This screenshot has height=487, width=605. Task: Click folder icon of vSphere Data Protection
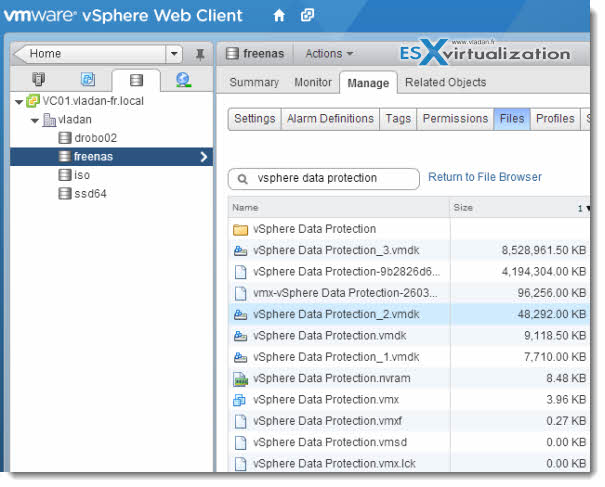240,230
